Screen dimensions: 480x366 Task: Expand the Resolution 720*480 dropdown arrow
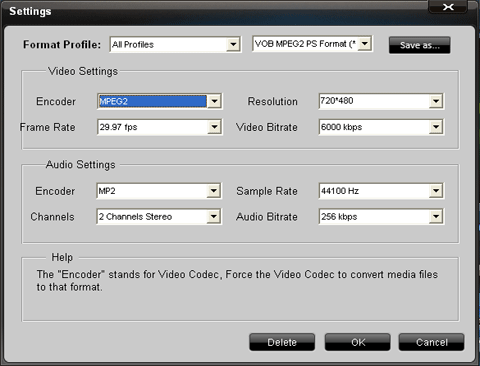pos(436,101)
